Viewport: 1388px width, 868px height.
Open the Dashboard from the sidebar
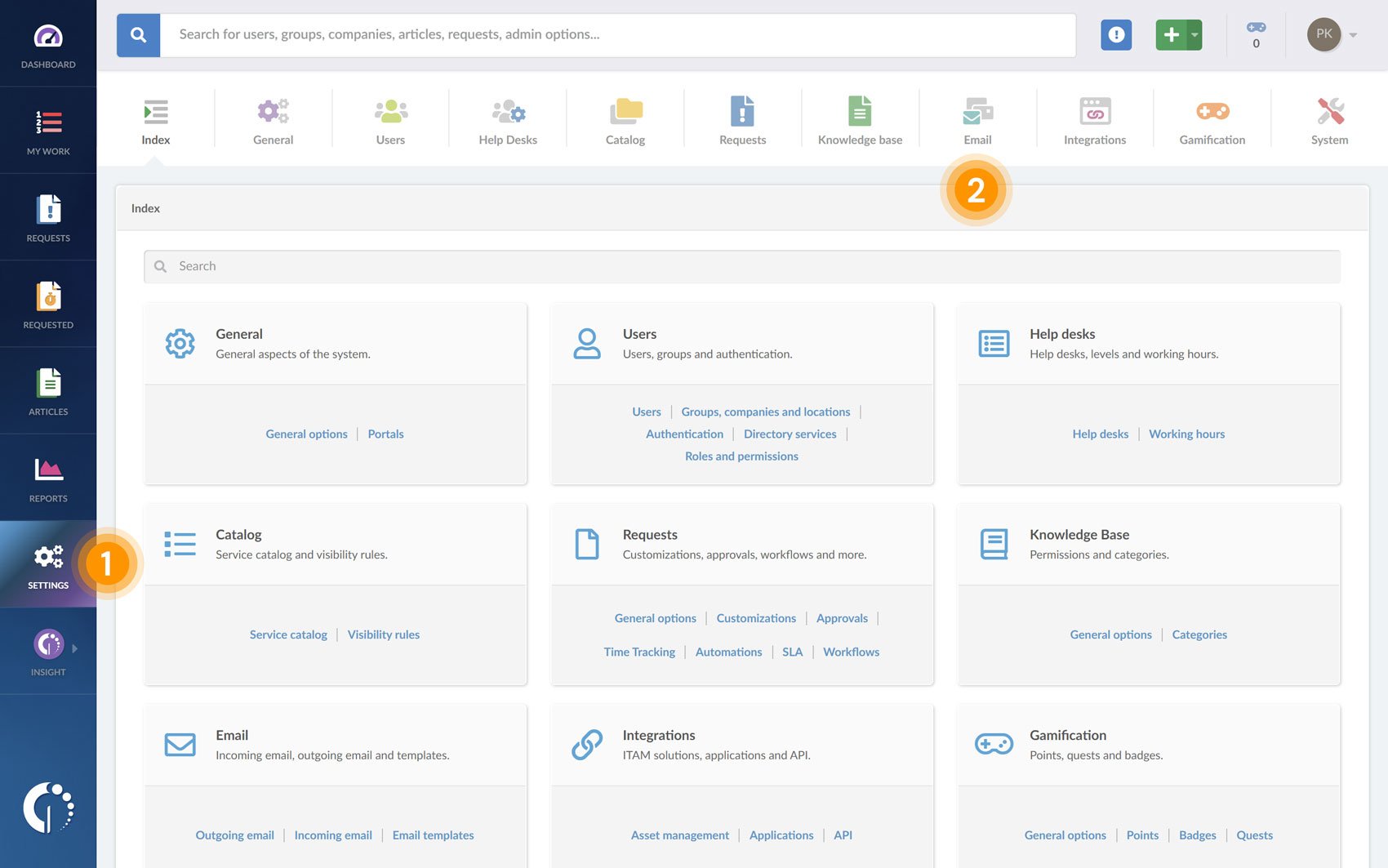48,44
